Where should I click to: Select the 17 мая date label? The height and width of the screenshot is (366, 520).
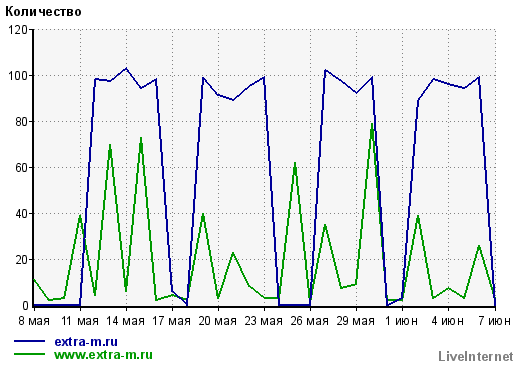172,321
